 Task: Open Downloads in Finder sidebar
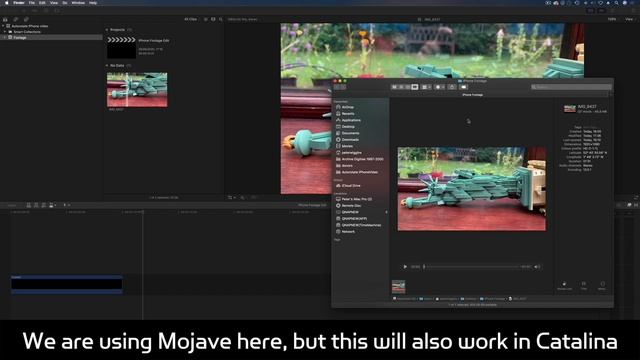(x=350, y=140)
